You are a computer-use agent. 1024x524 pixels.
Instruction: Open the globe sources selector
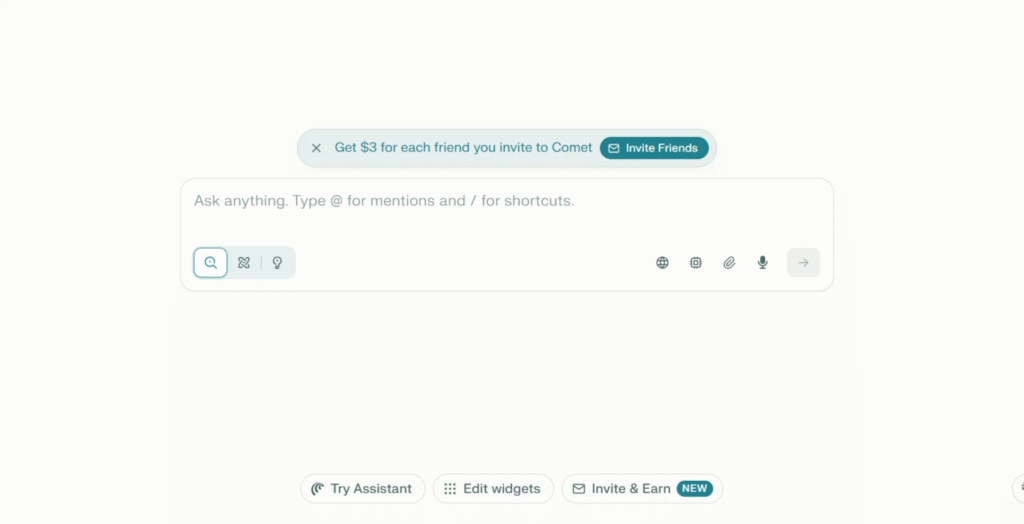(x=662, y=263)
